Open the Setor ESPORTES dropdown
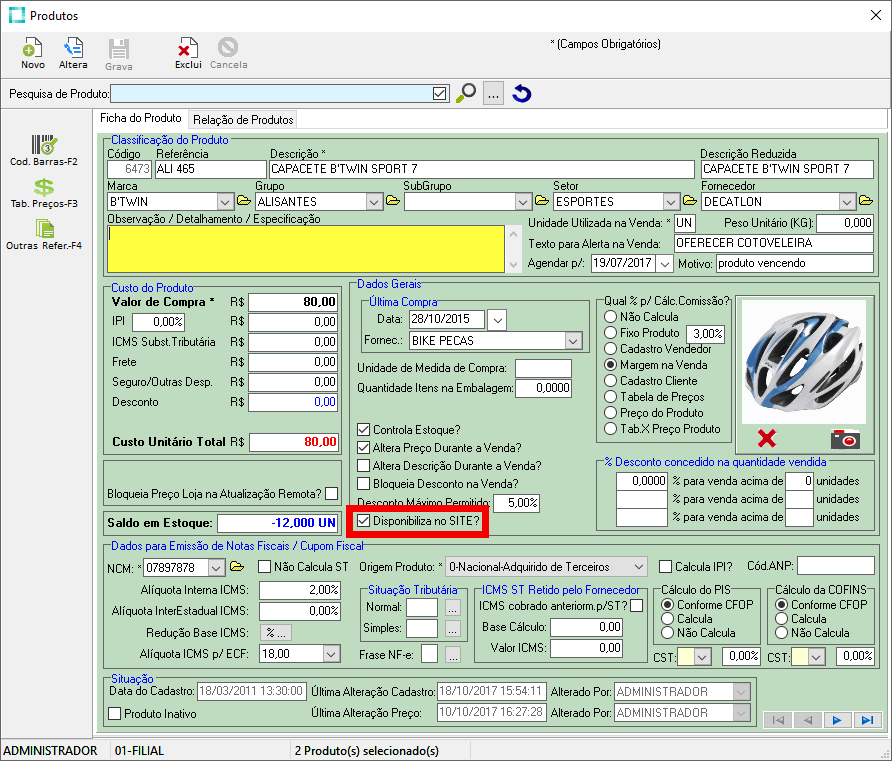This screenshot has height=761, width=892. pos(672,201)
